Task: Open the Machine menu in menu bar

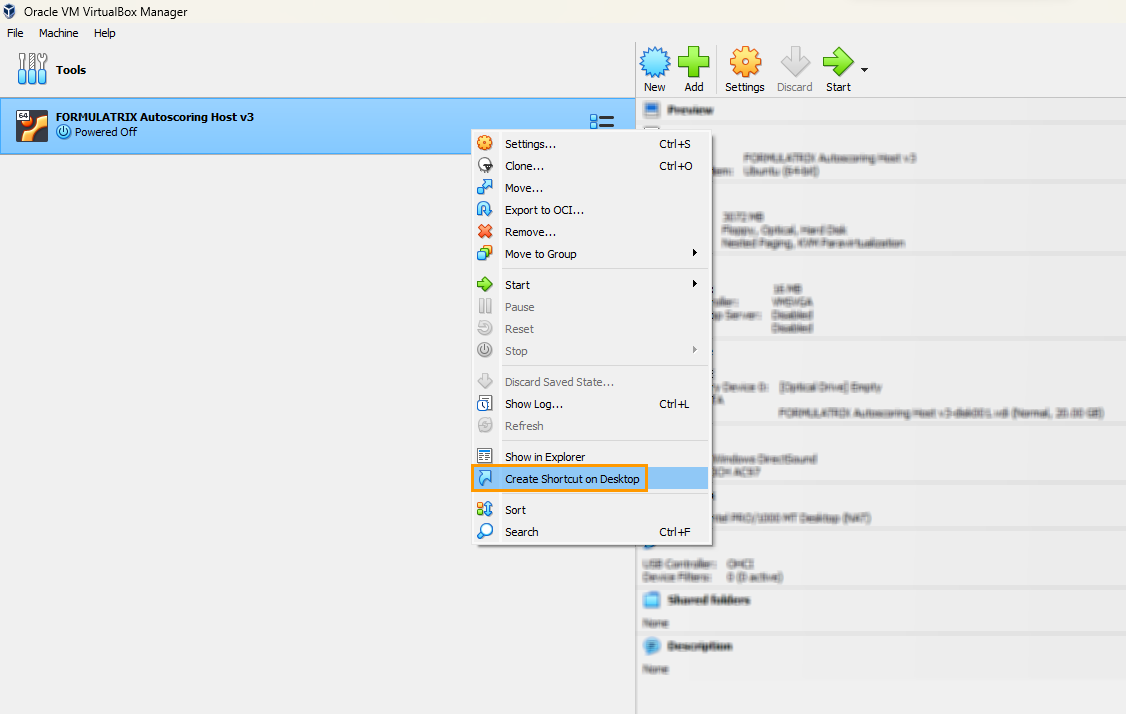Action: pyautogui.click(x=58, y=33)
